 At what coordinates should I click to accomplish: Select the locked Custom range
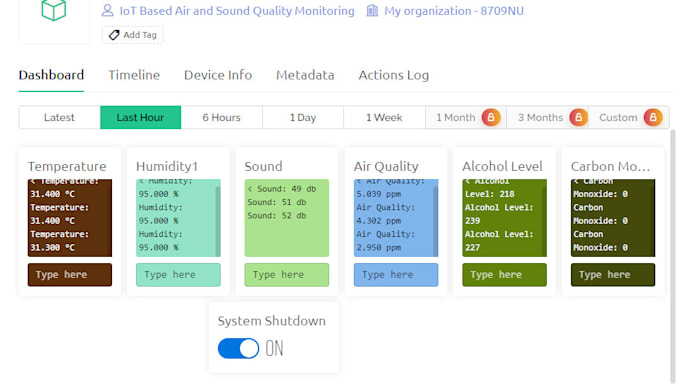(x=629, y=117)
